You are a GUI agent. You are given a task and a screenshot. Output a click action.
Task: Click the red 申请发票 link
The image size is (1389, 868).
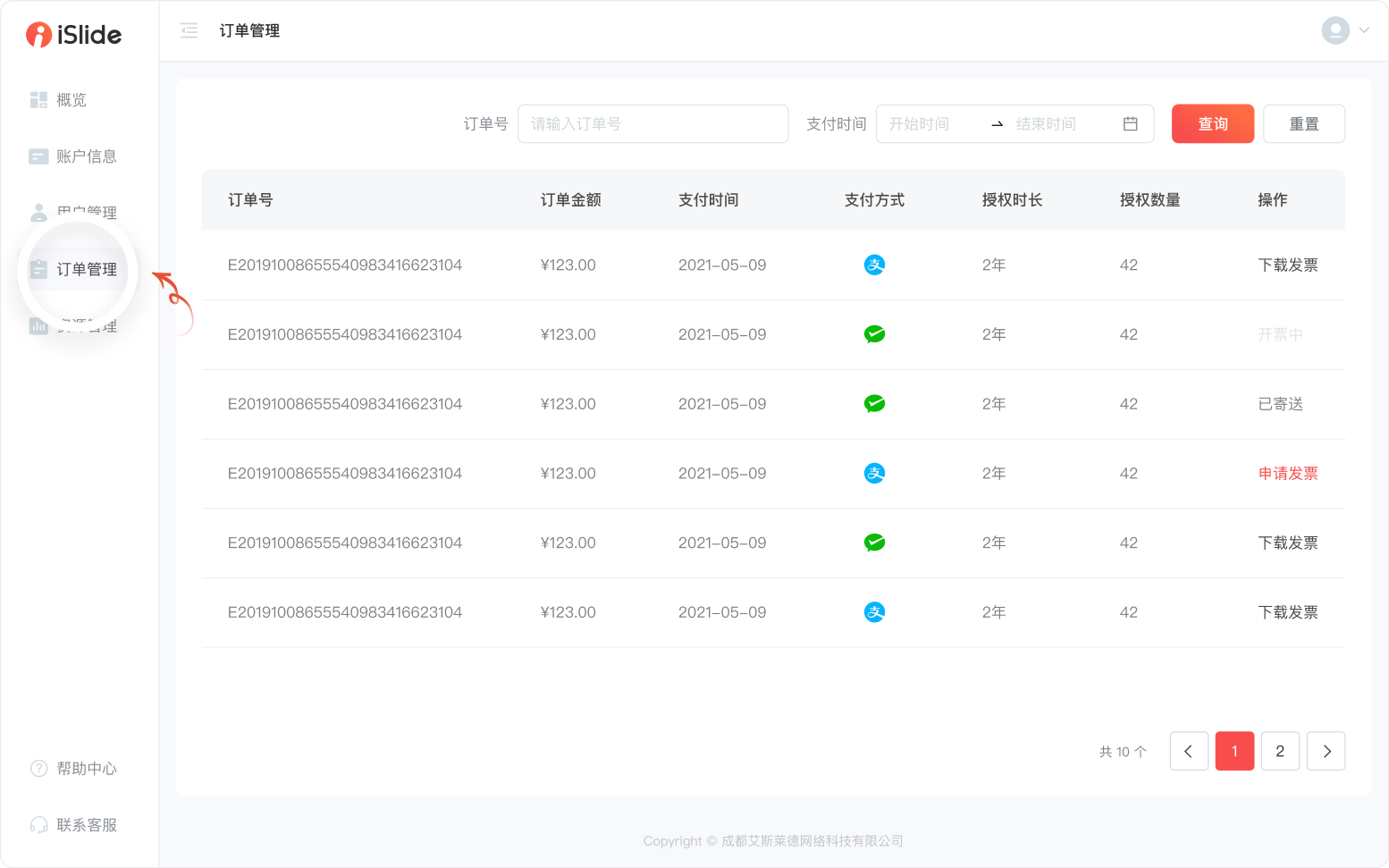point(1287,474)
